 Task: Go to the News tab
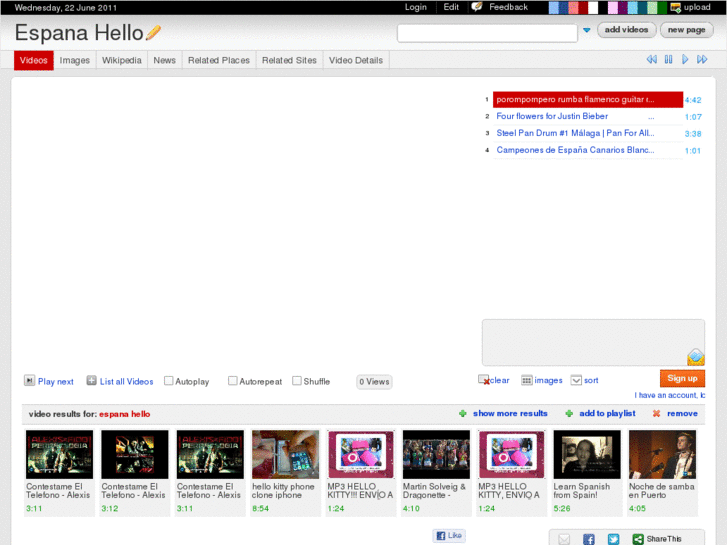(165, 60)
